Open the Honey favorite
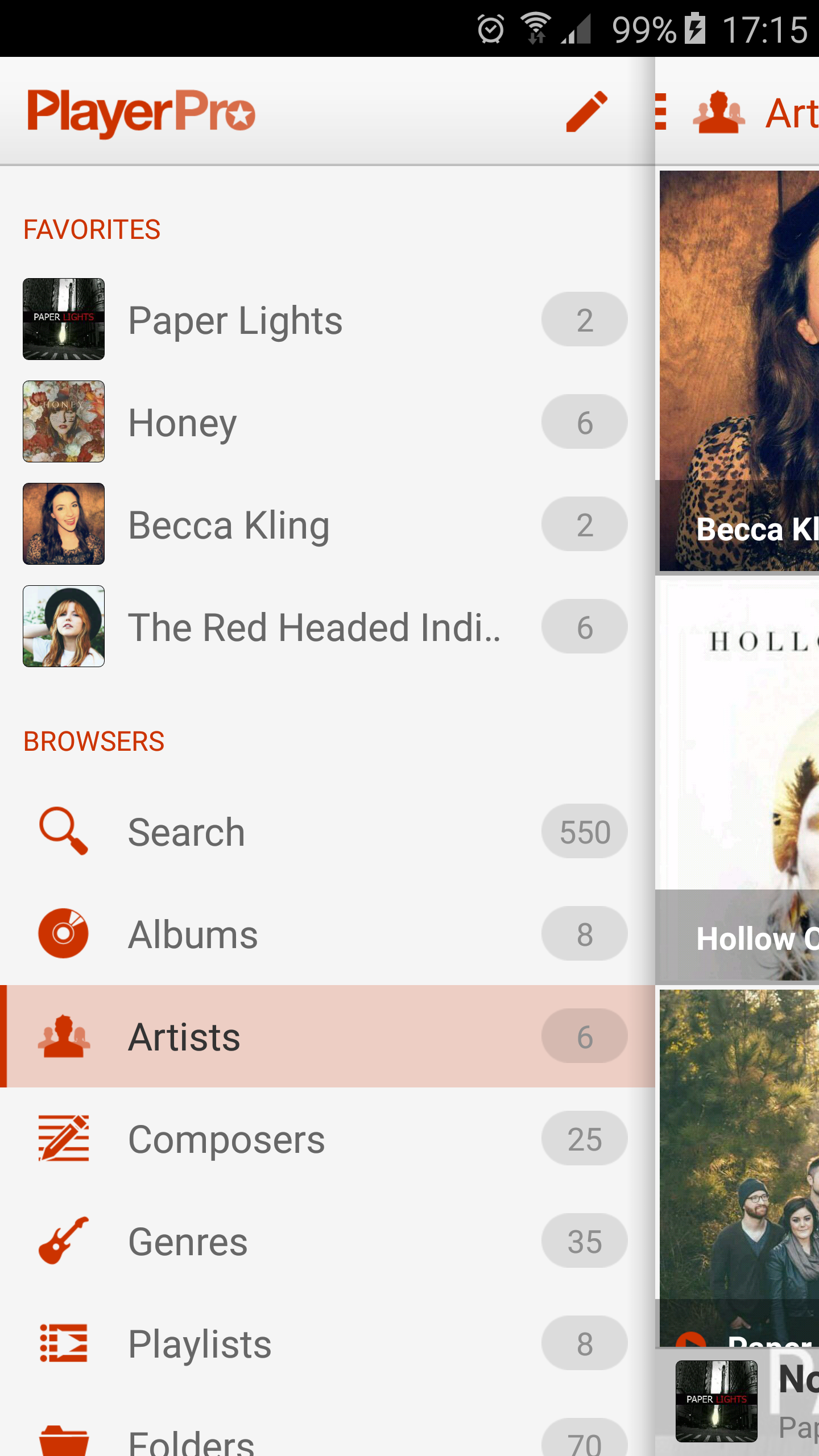 [x=183, y=423]
